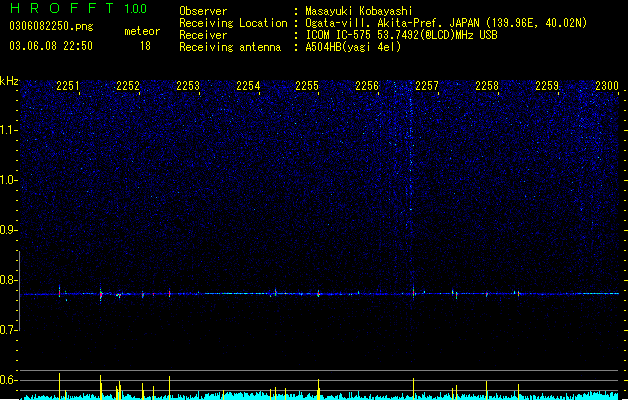The height and width of the screenshot is (400, 629).
Task: Click the 2252 time marker
Action: 128,86
